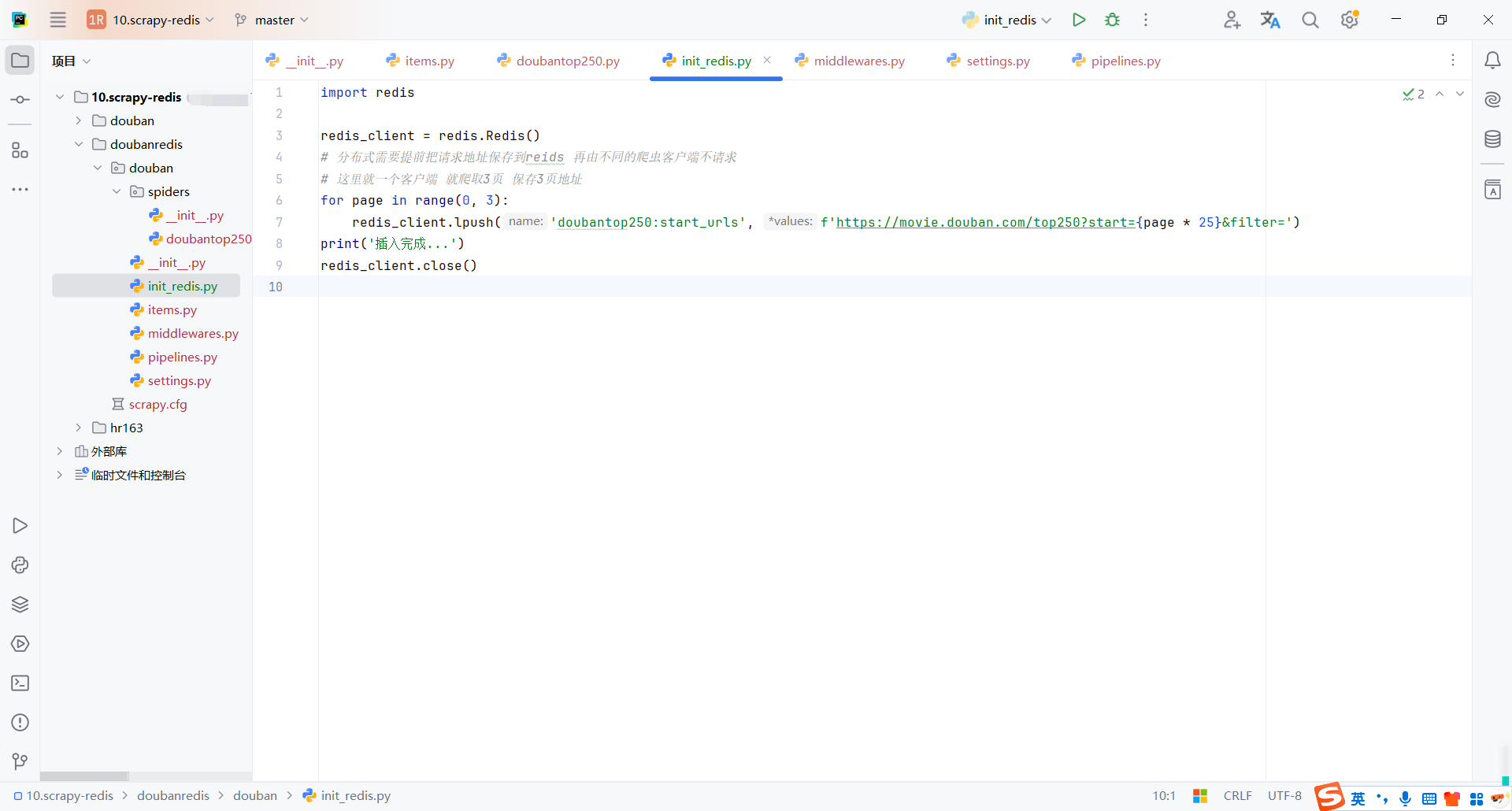This screenshot has height=811, width=1512.
Task: Open the Layers stack tool window
Action: pyautogui.click(x=20, y=605)
